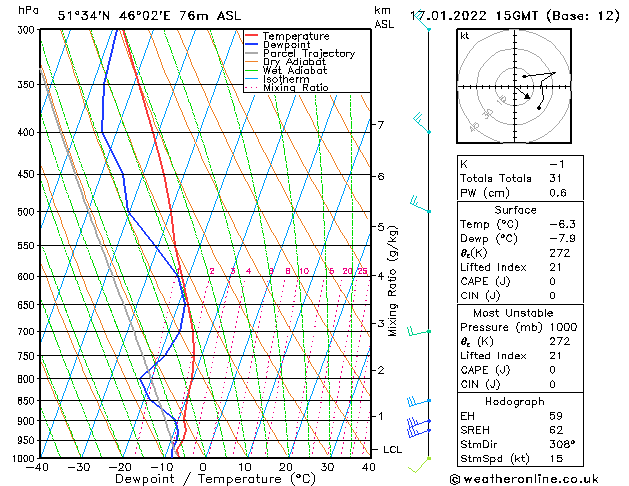Click the '850' pressure level label
Image resolution: width=629 pixels, height=486 pixels.
(28, 401)
